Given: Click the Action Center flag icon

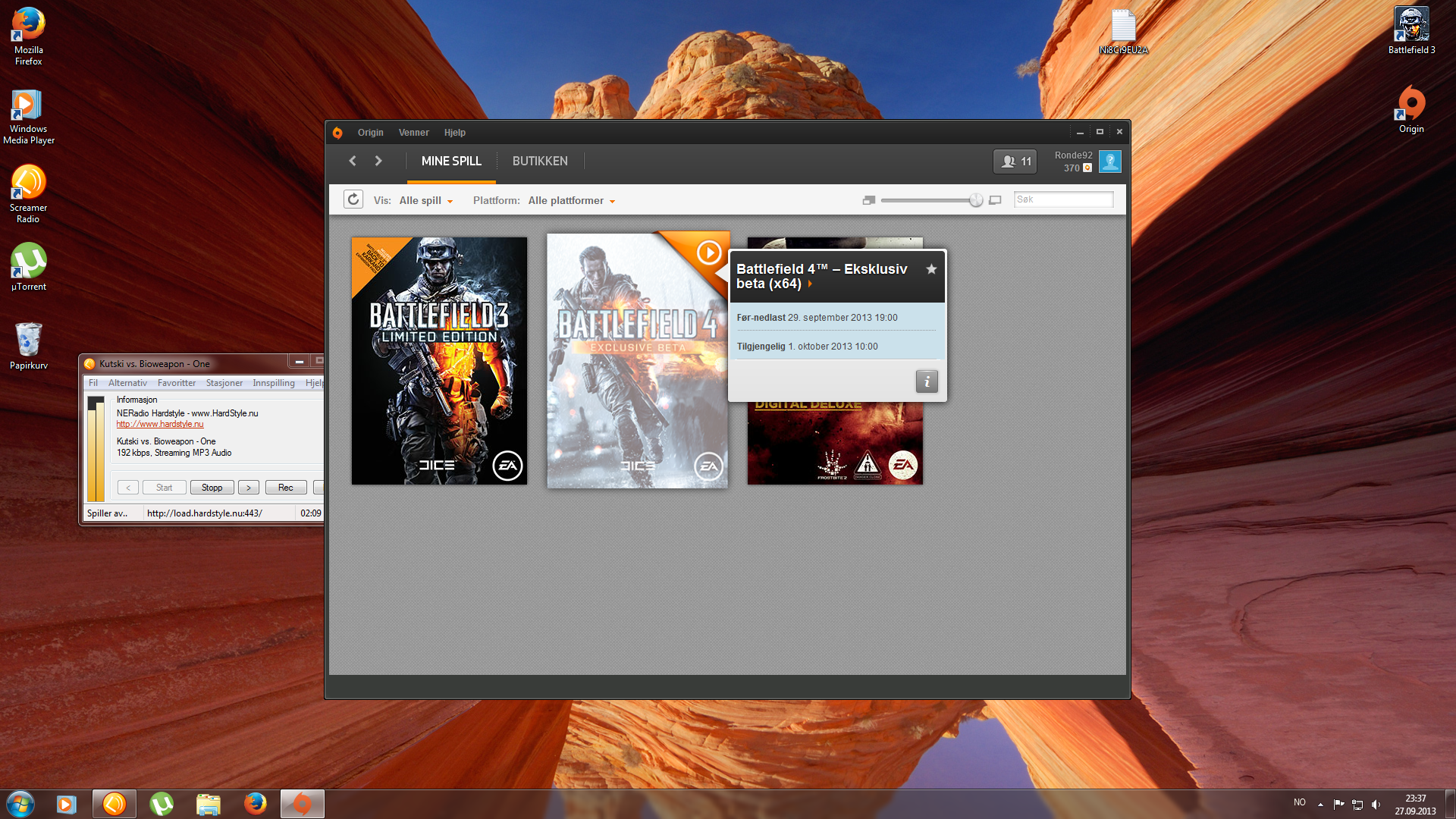Looking at the screenshot, I should [1338, 805].
